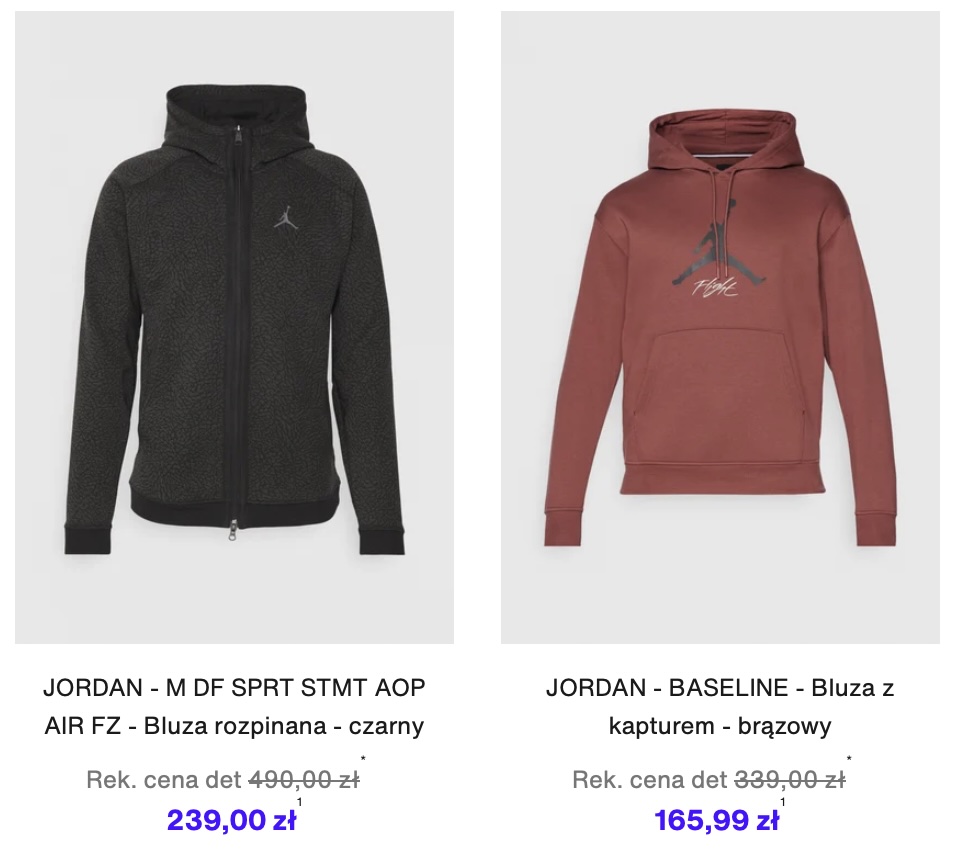Screen dimensions: 956x862
Task: Click the 239,00 zł sale price
Action: point(232,820)
